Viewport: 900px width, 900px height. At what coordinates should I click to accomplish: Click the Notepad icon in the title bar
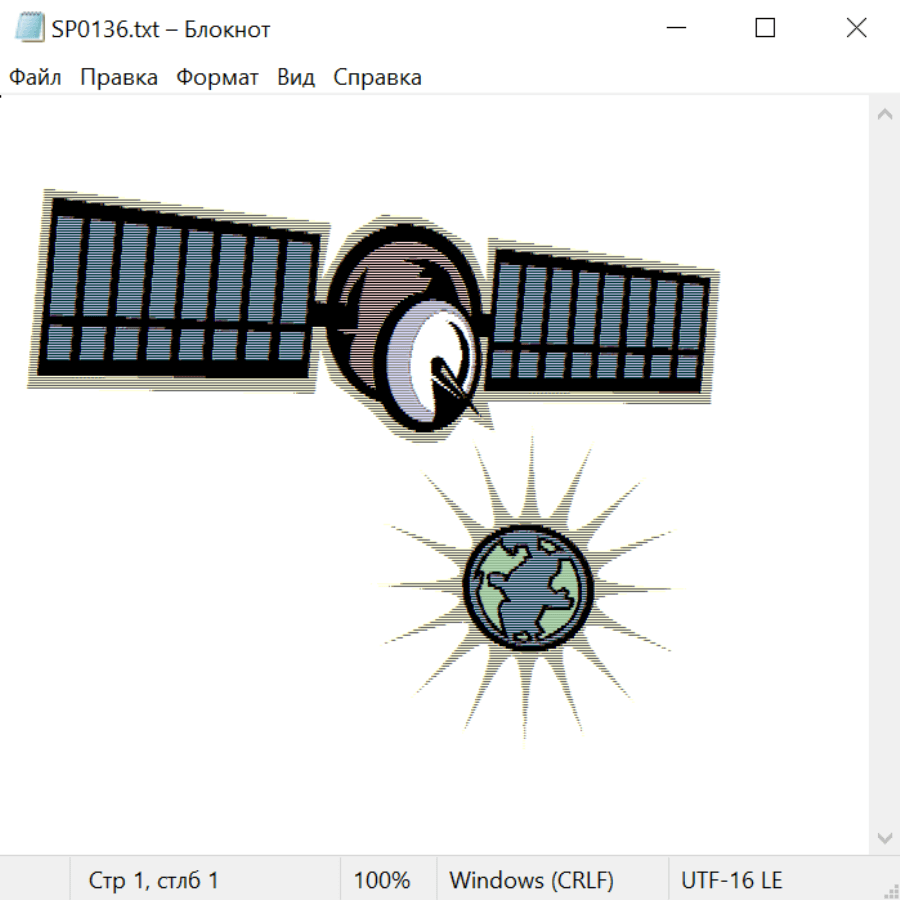27,29
